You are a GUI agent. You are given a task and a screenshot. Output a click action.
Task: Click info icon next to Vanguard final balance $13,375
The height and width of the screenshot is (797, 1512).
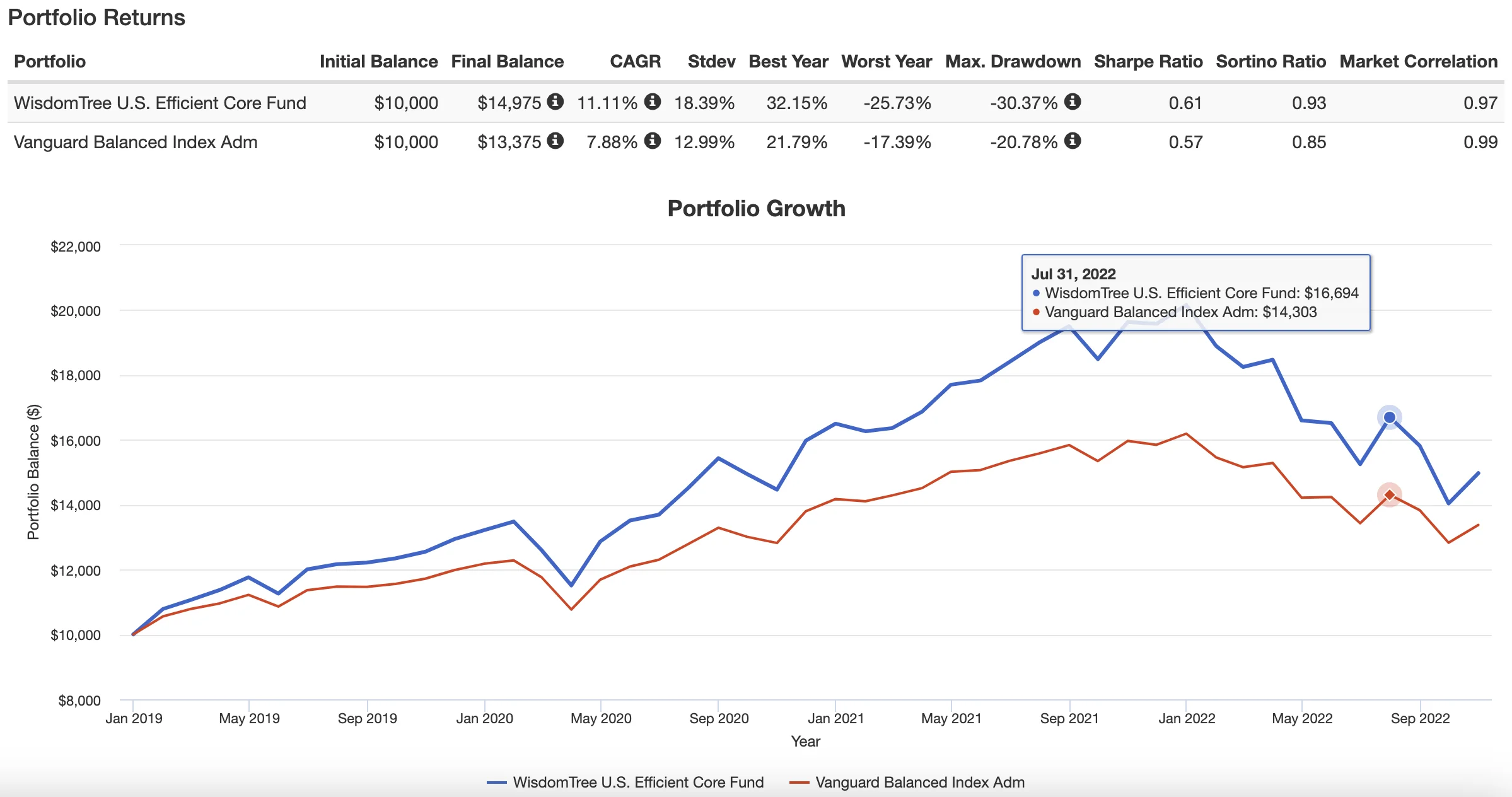coord(555,141)
